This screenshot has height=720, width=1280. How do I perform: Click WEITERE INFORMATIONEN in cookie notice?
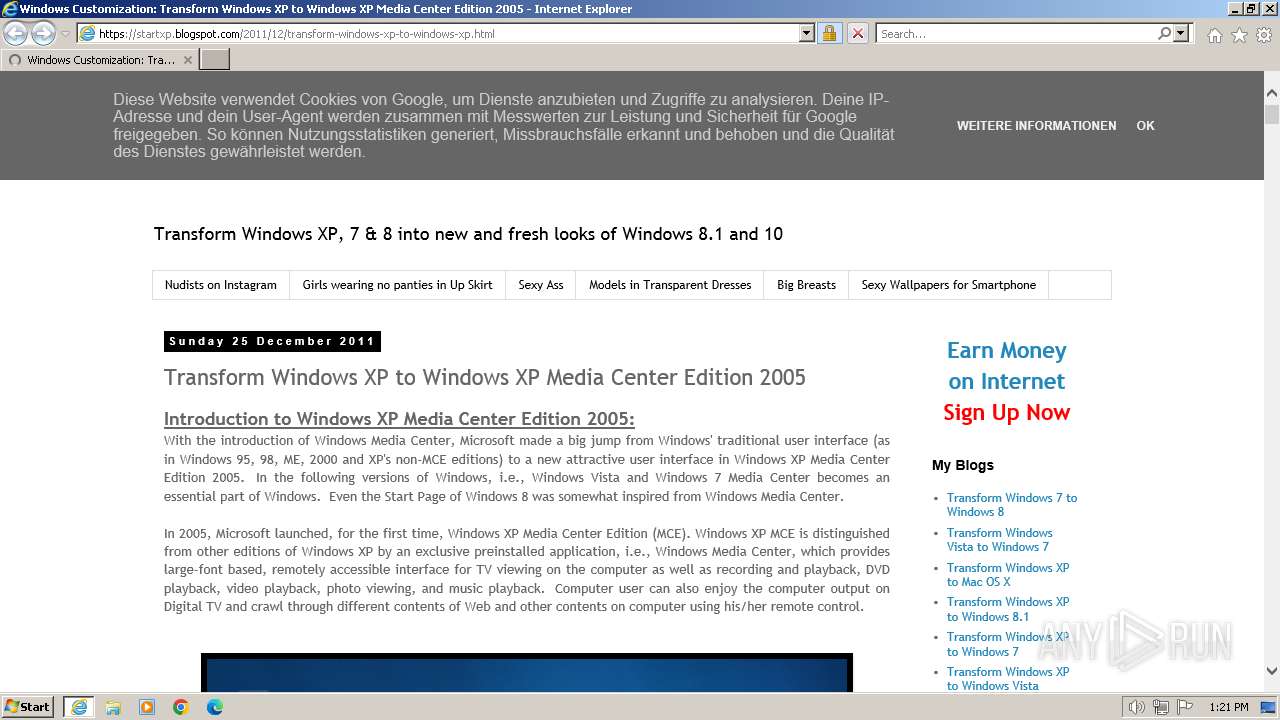pos(1036,126)
